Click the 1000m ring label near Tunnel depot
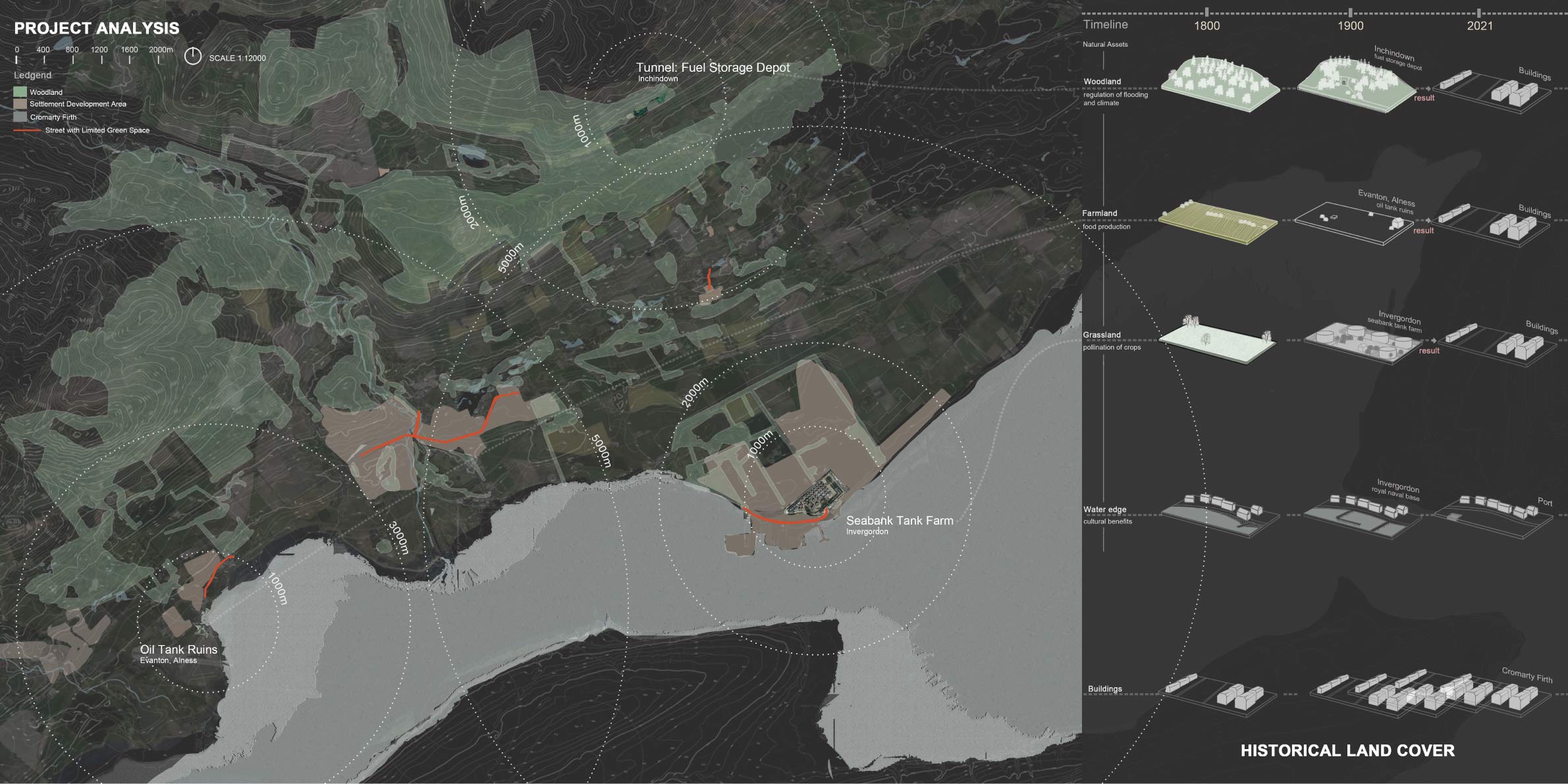This screenshot has height=784, width=1568. (581, 130)
